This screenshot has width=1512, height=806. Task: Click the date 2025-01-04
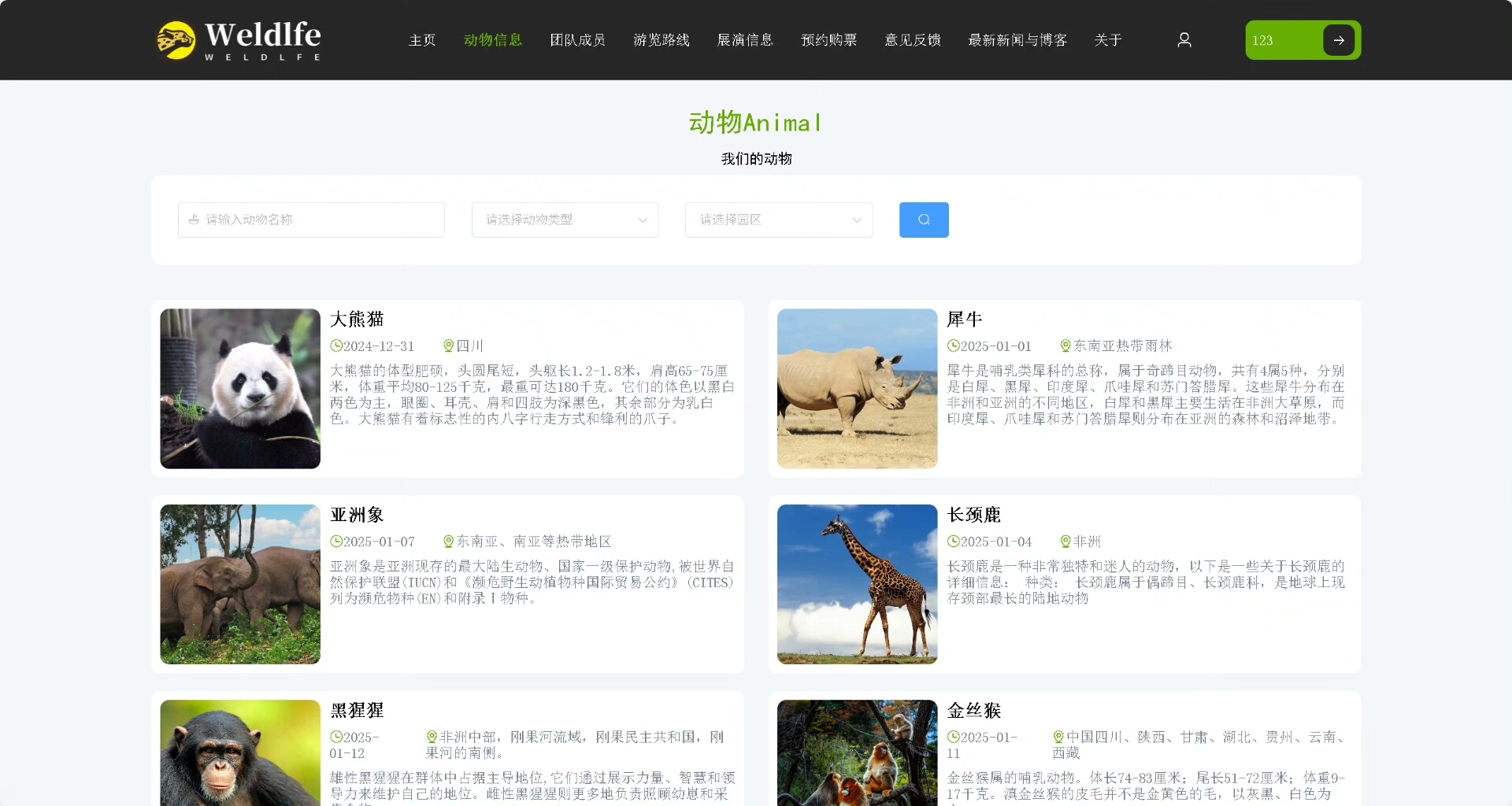(996, 542)
